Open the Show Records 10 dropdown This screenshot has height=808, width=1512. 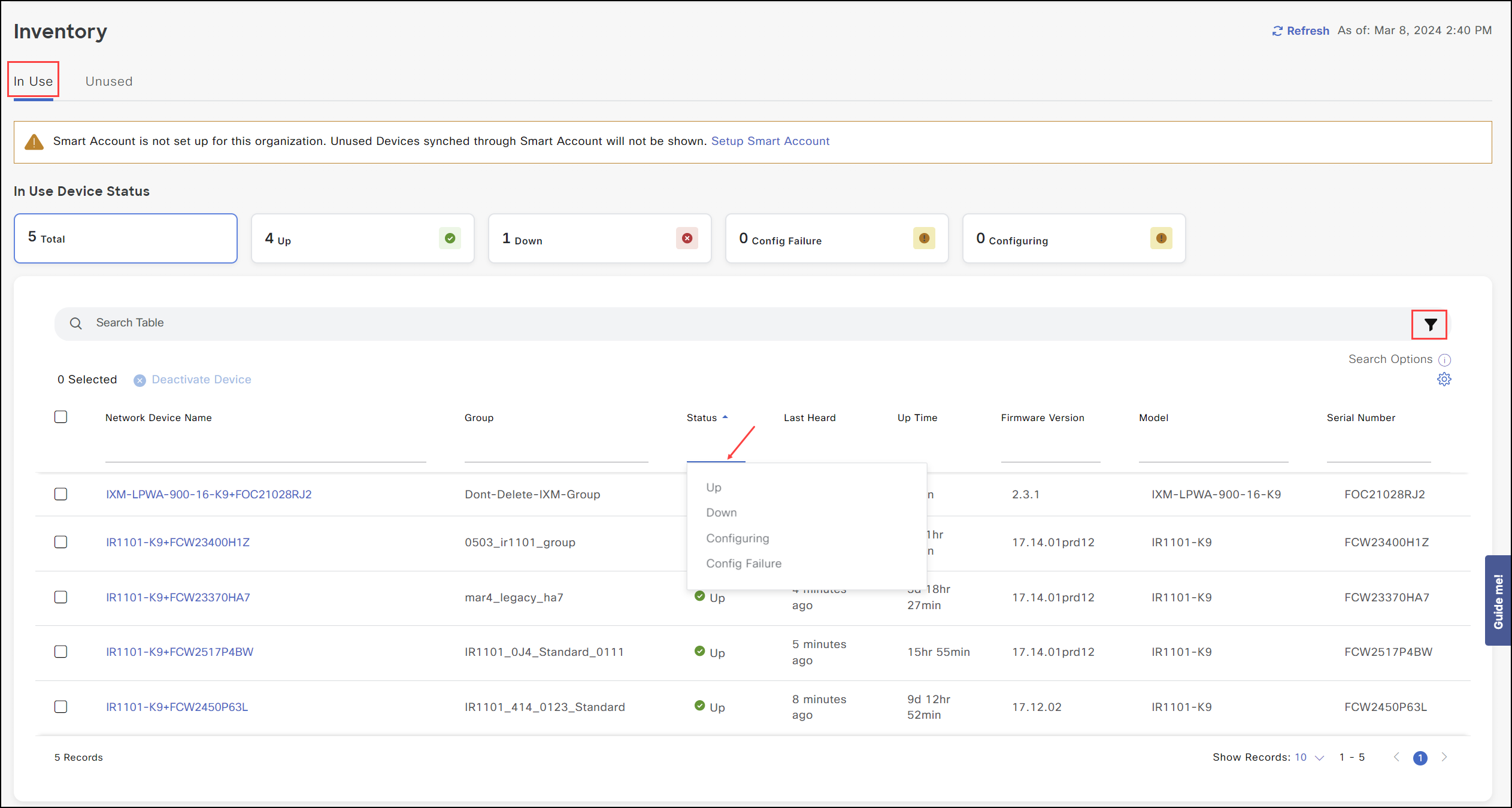point(1309,758)
